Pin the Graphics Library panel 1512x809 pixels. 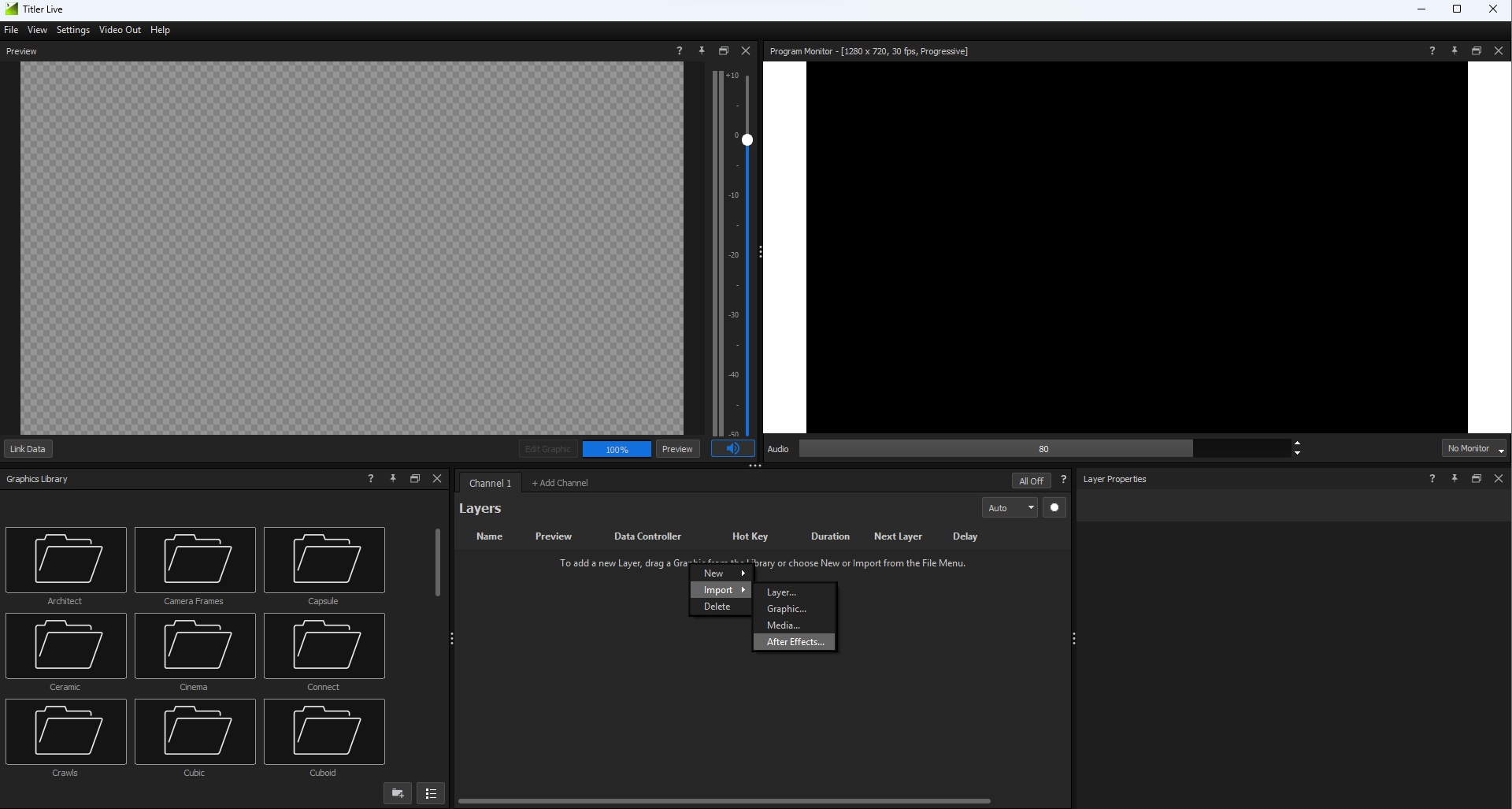pos(393,478)
